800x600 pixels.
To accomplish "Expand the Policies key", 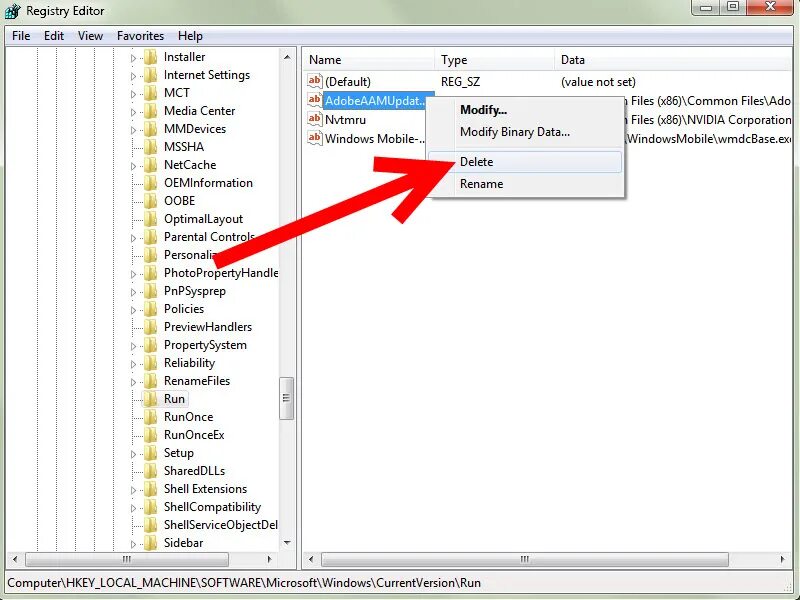I will coord(134,310).
